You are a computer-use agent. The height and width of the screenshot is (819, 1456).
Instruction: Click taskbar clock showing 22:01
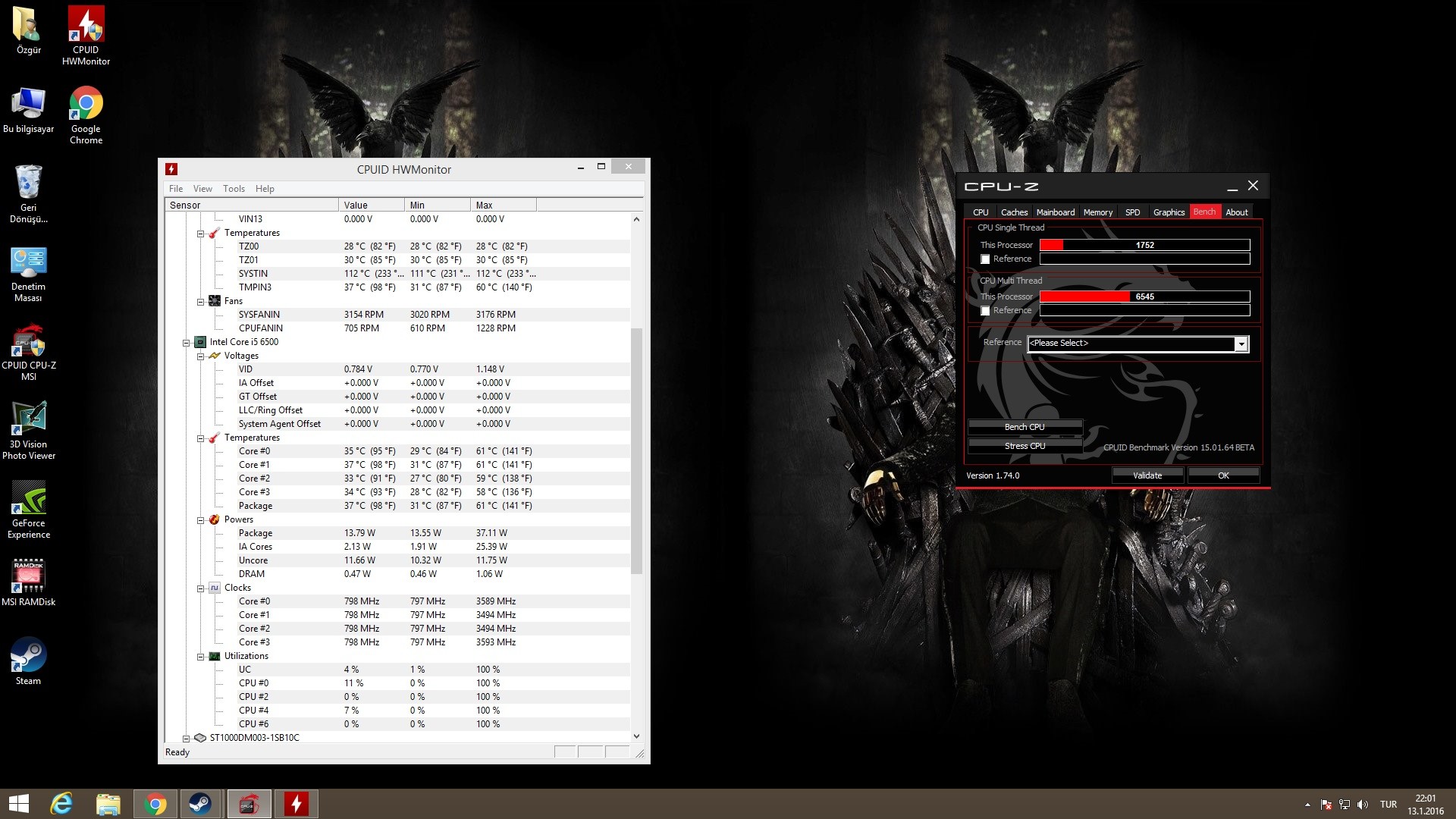point(1426,805)
